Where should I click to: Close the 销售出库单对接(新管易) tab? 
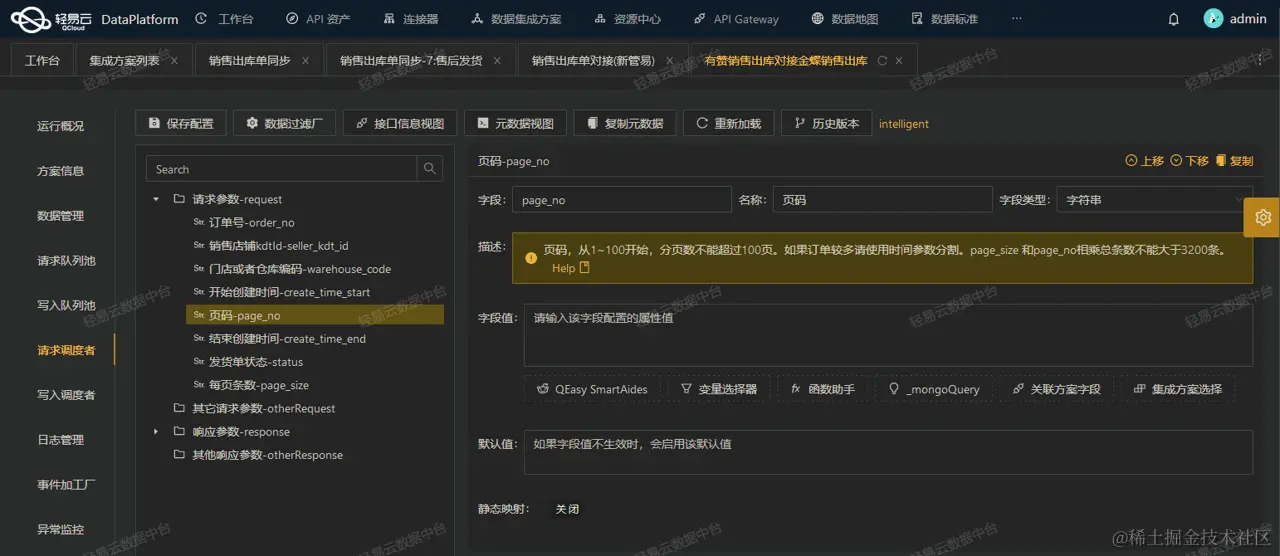669,61
